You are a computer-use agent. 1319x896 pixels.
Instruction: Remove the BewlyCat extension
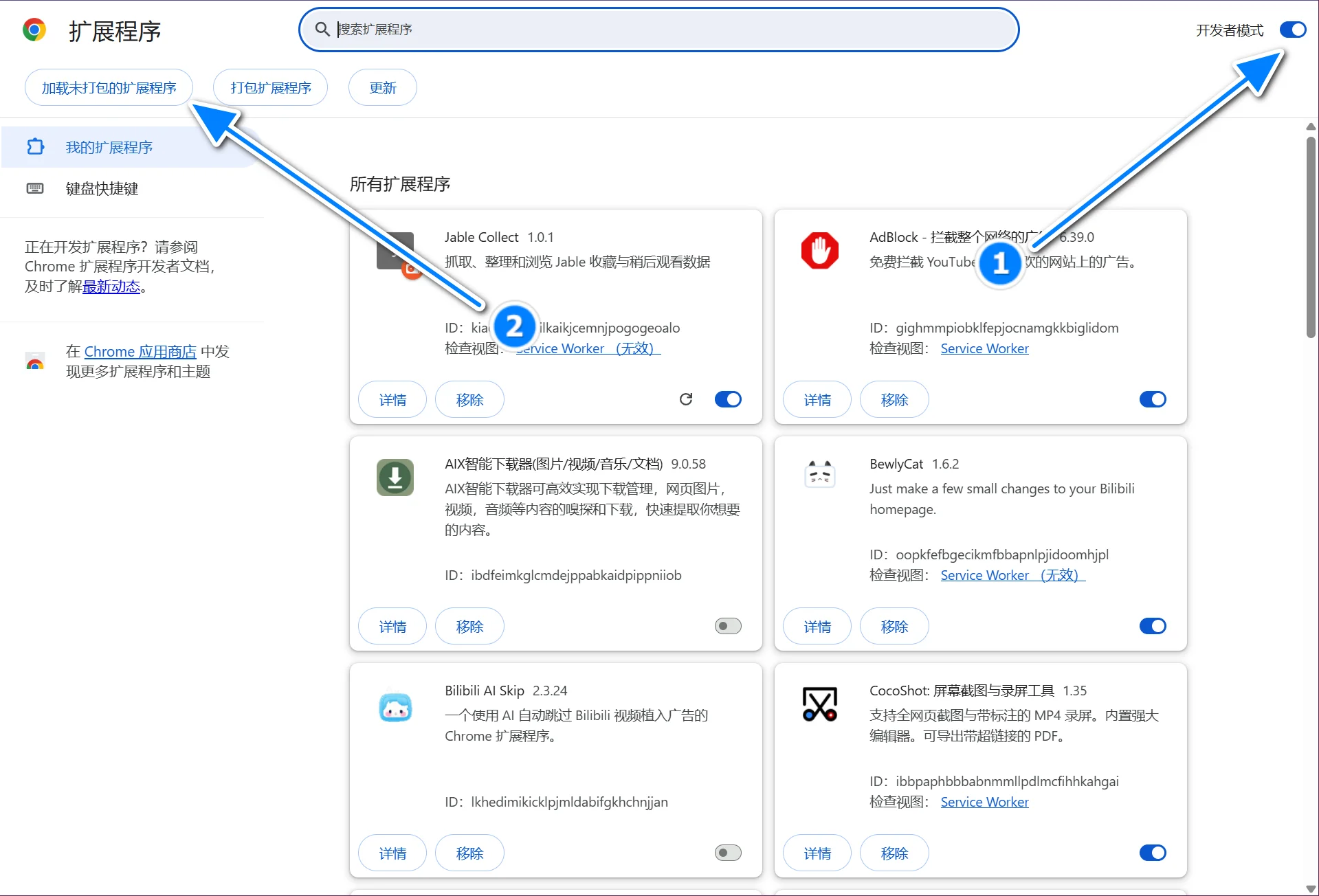click(x=894, y=626)
